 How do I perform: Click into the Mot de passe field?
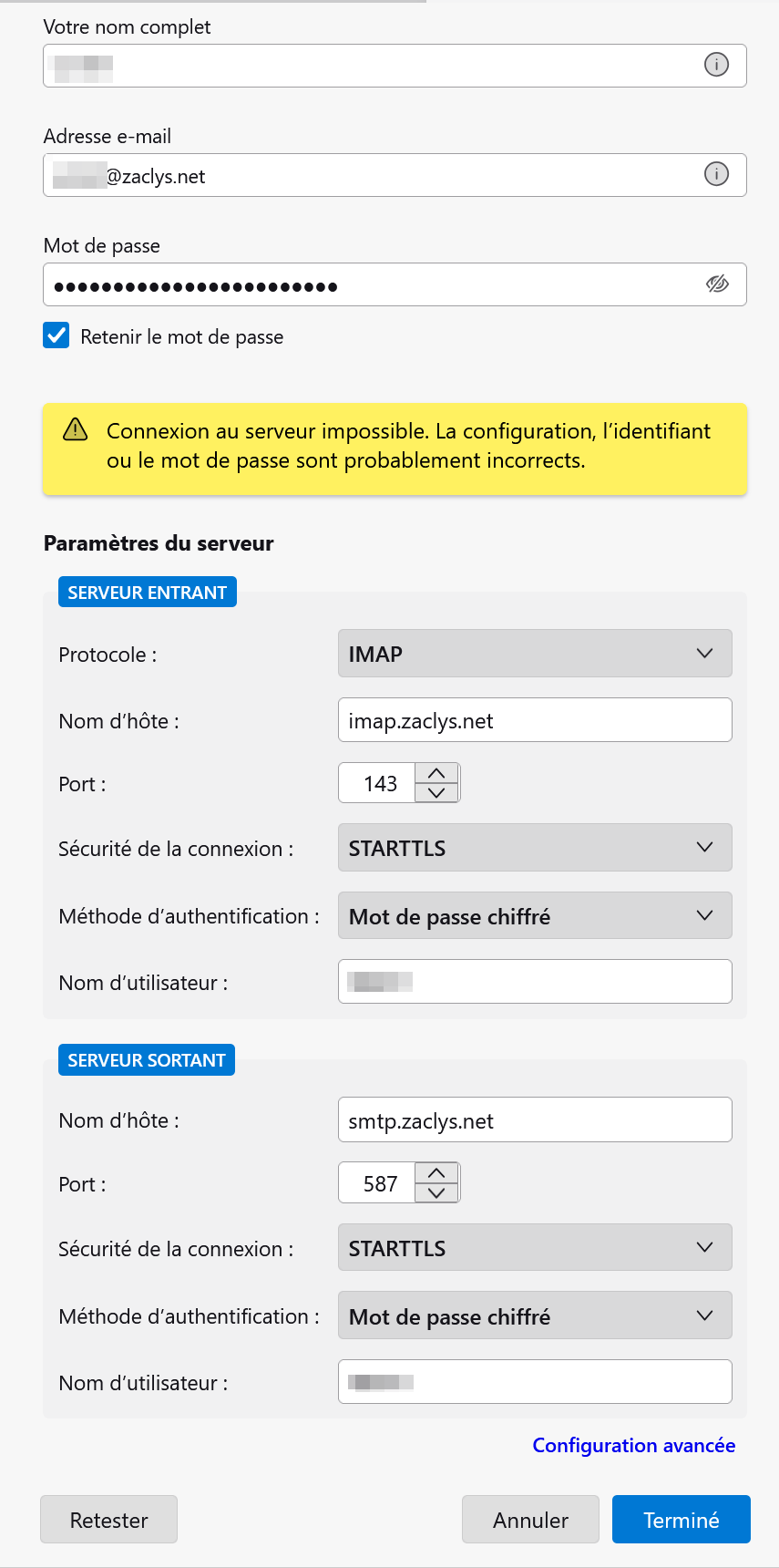(364, 285)
